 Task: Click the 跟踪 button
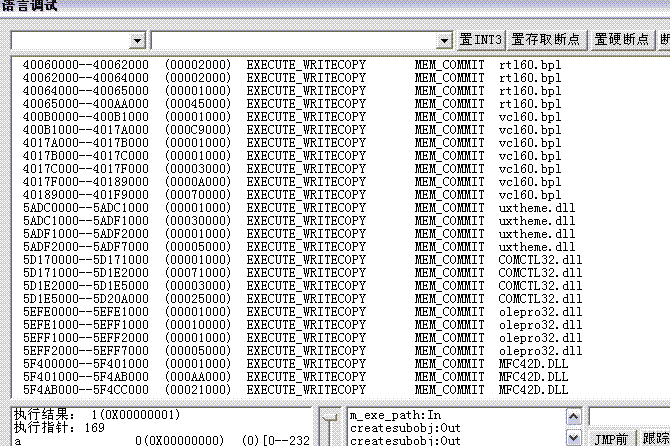pyautogui.click(x=655, y=438)
